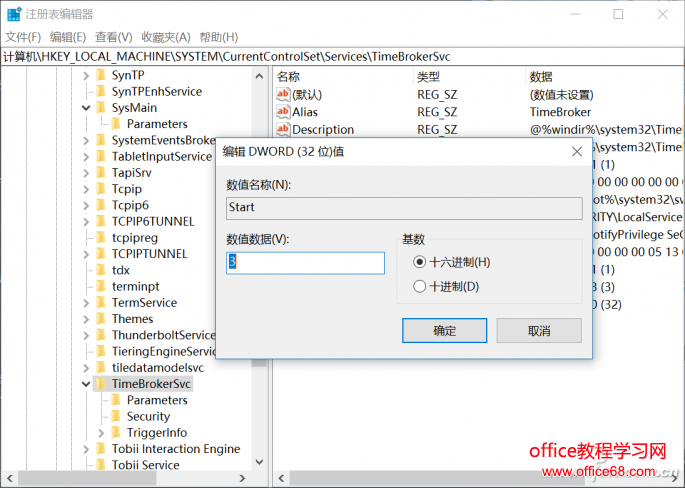Open the 查看(V) menu
The image size is (685, 488).
point(114,37)
